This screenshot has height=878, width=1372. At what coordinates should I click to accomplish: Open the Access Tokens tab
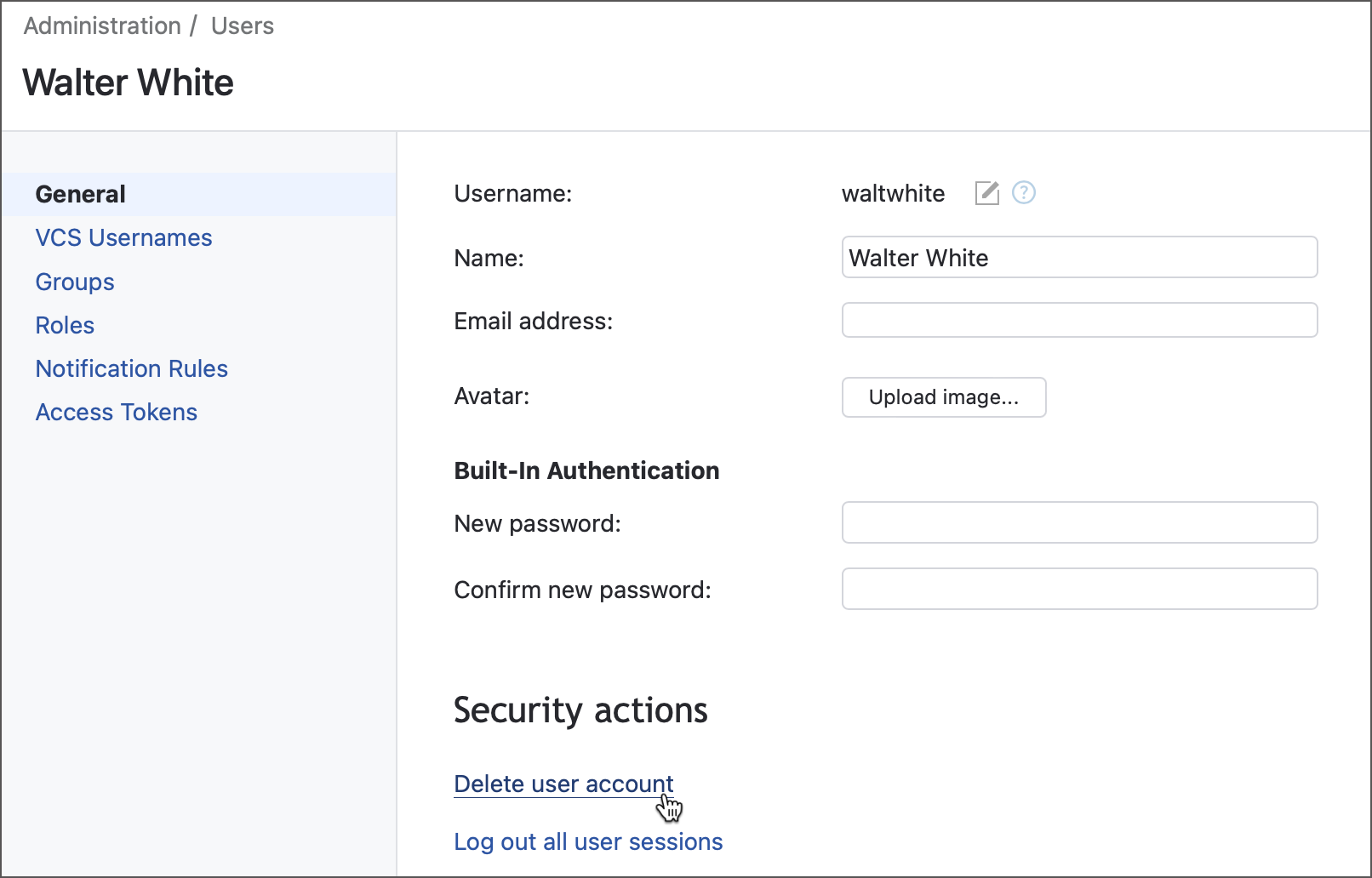(x=117, y=412)
